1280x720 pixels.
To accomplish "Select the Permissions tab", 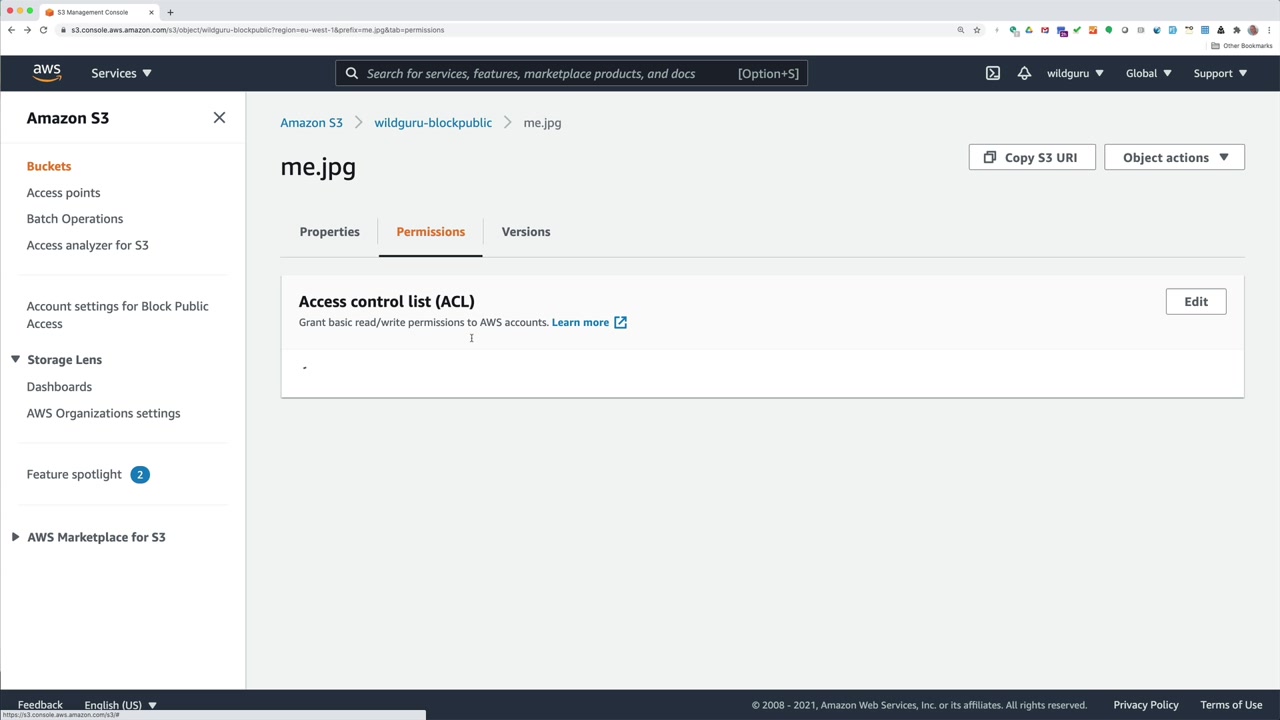I will pyautogui.click(x=430, y=232).
